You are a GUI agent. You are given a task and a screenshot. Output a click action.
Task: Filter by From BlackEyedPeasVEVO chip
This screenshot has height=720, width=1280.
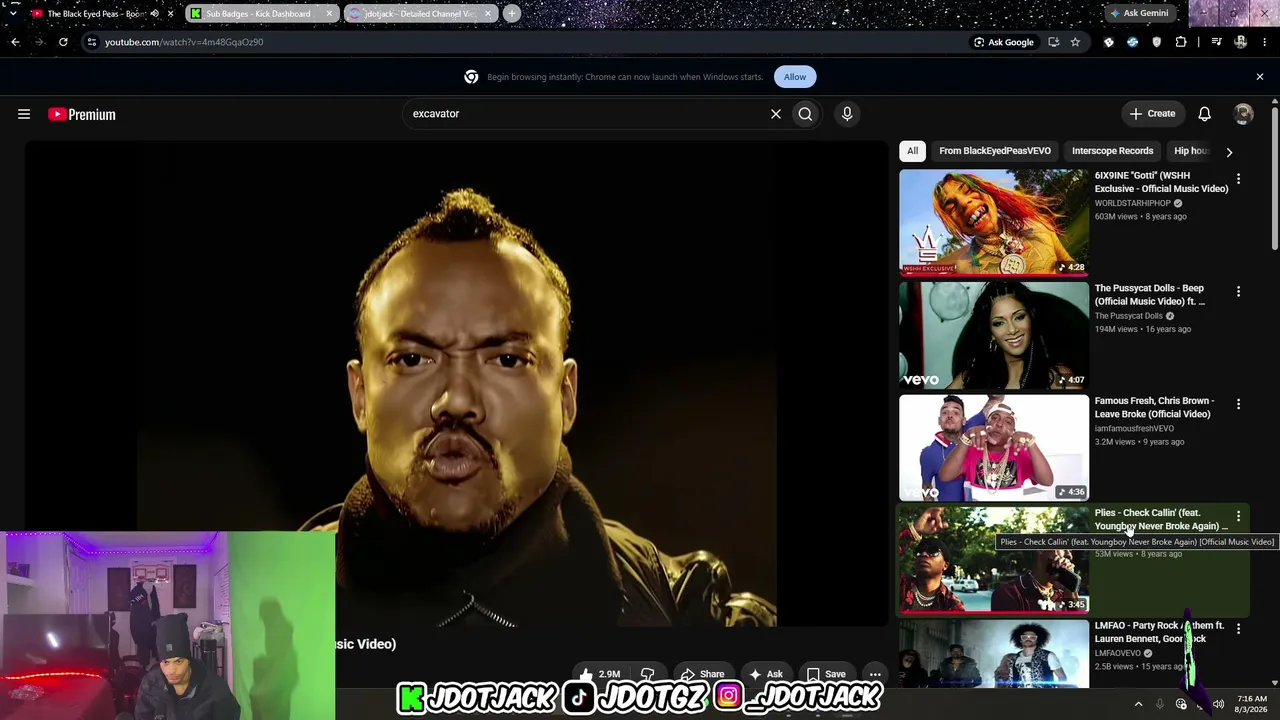pyautogui.click(x=995, y=151)
